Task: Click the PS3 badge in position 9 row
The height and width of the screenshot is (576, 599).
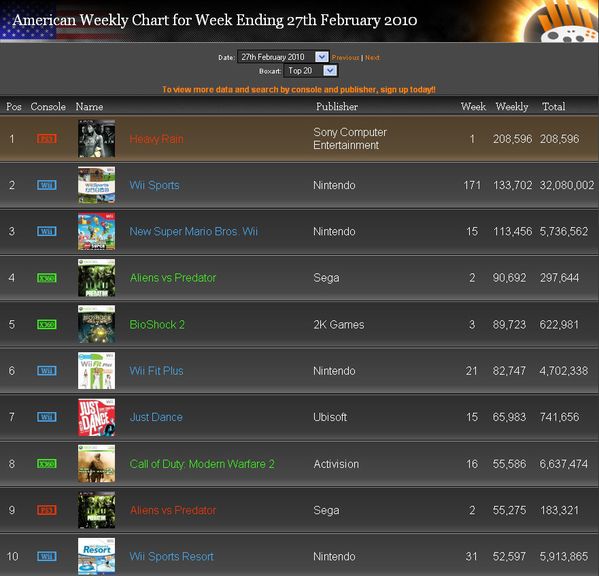Action: pos(47,510)
